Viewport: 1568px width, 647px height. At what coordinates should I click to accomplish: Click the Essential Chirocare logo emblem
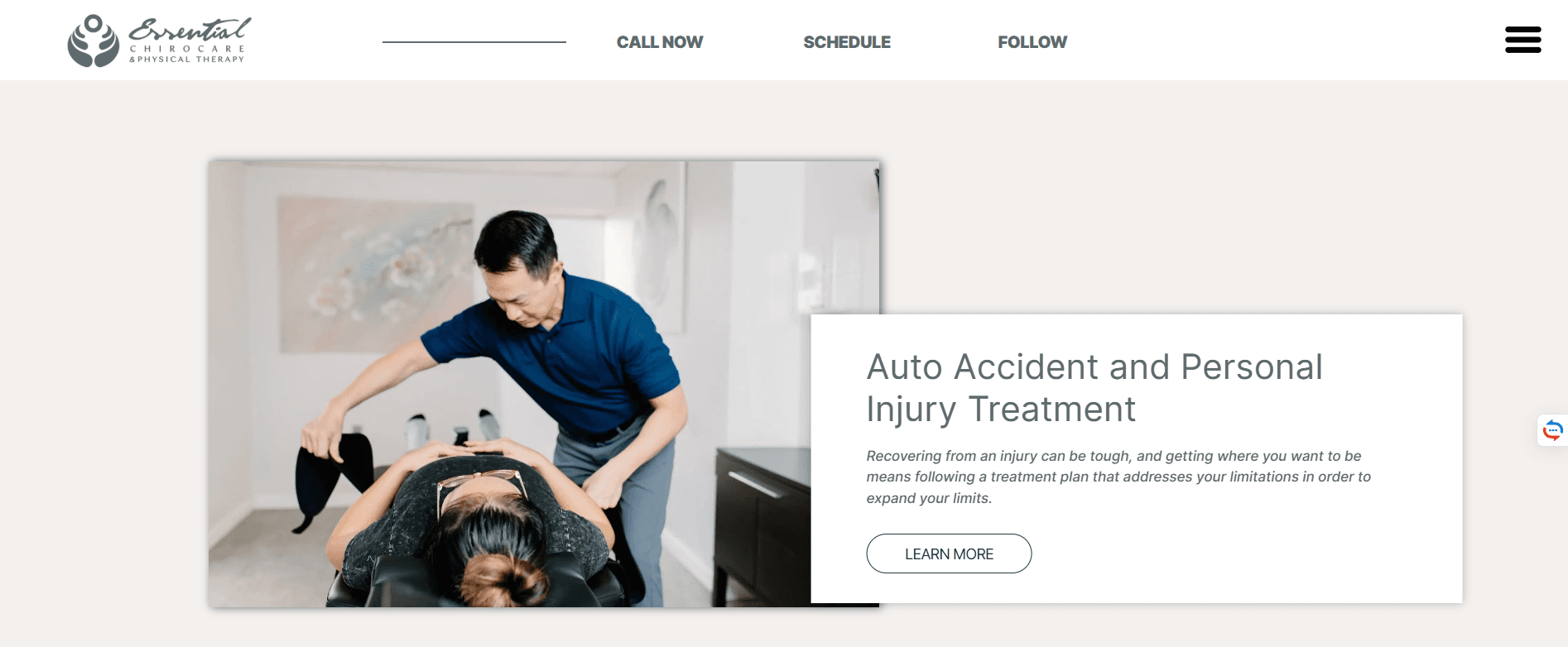94,41
